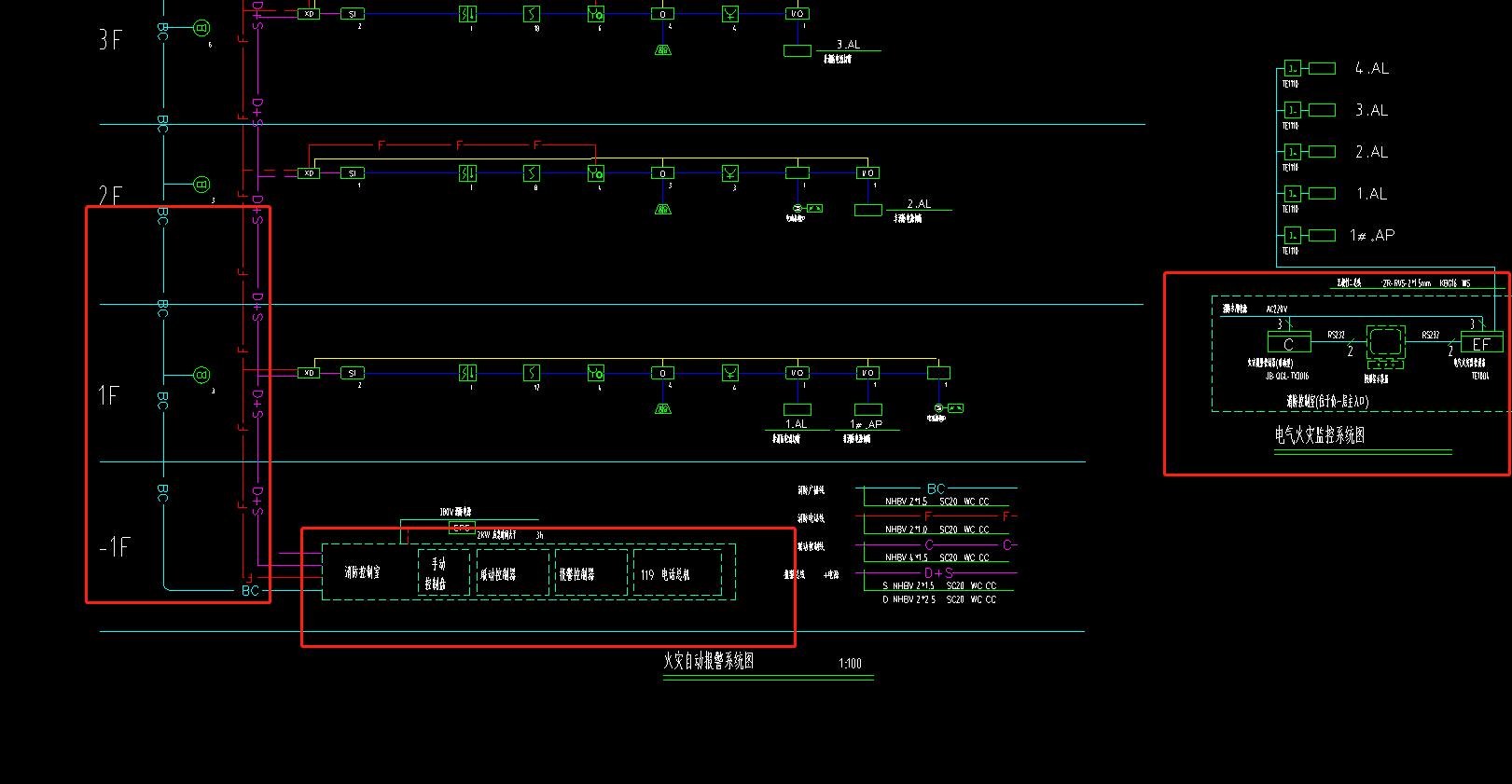Click the D NHBV 2*2.5 legend text
Screen dimensions: 1512x784
909,600
